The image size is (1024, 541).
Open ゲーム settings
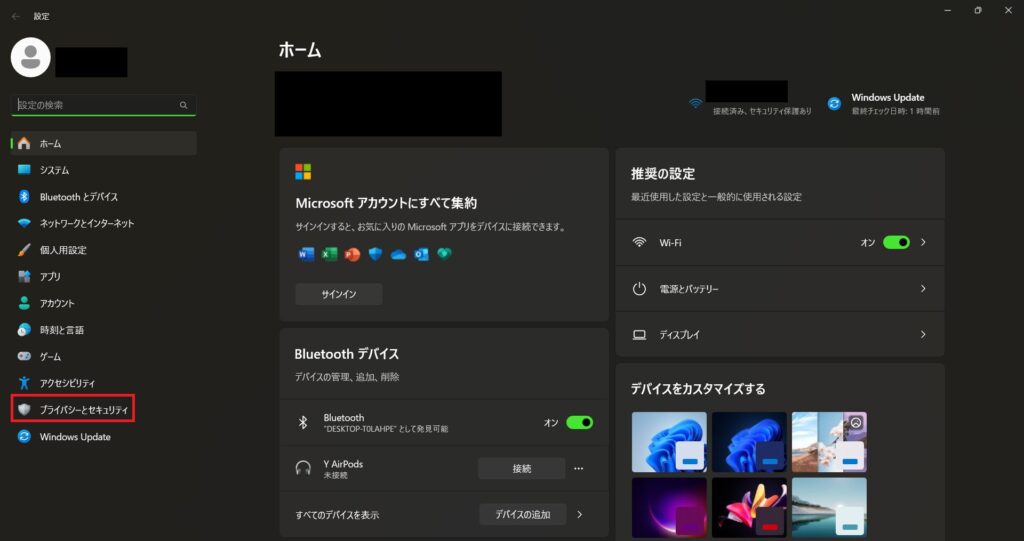pos(104,357)
